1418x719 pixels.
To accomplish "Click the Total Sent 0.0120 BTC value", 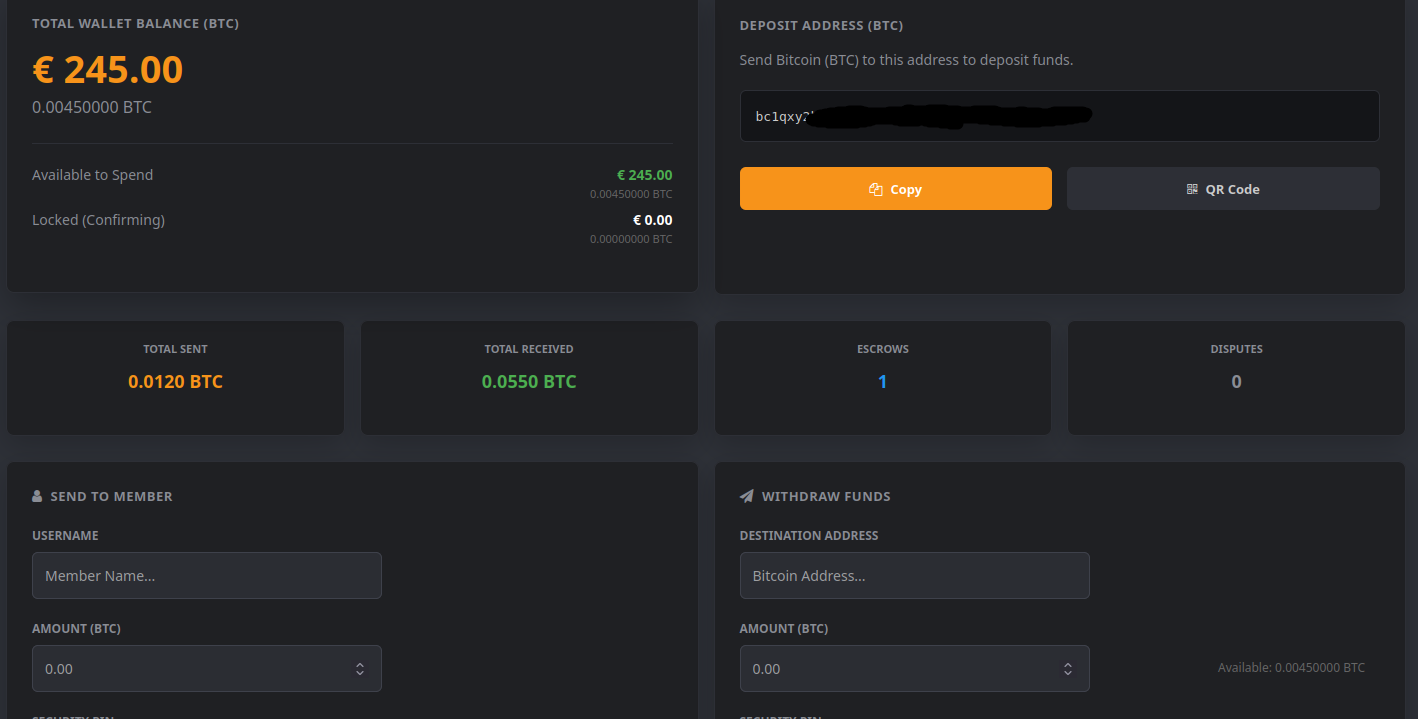I will [x=175, y=382].
